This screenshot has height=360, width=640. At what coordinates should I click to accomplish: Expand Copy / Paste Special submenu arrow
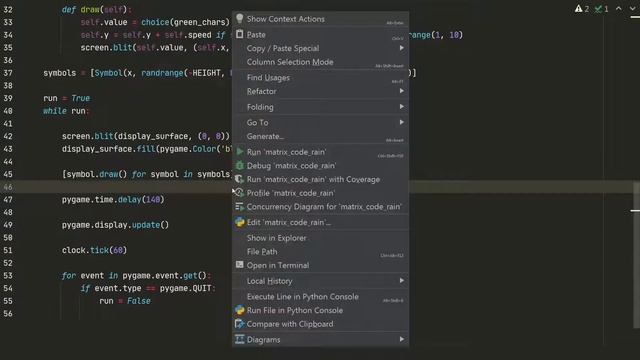402,48
